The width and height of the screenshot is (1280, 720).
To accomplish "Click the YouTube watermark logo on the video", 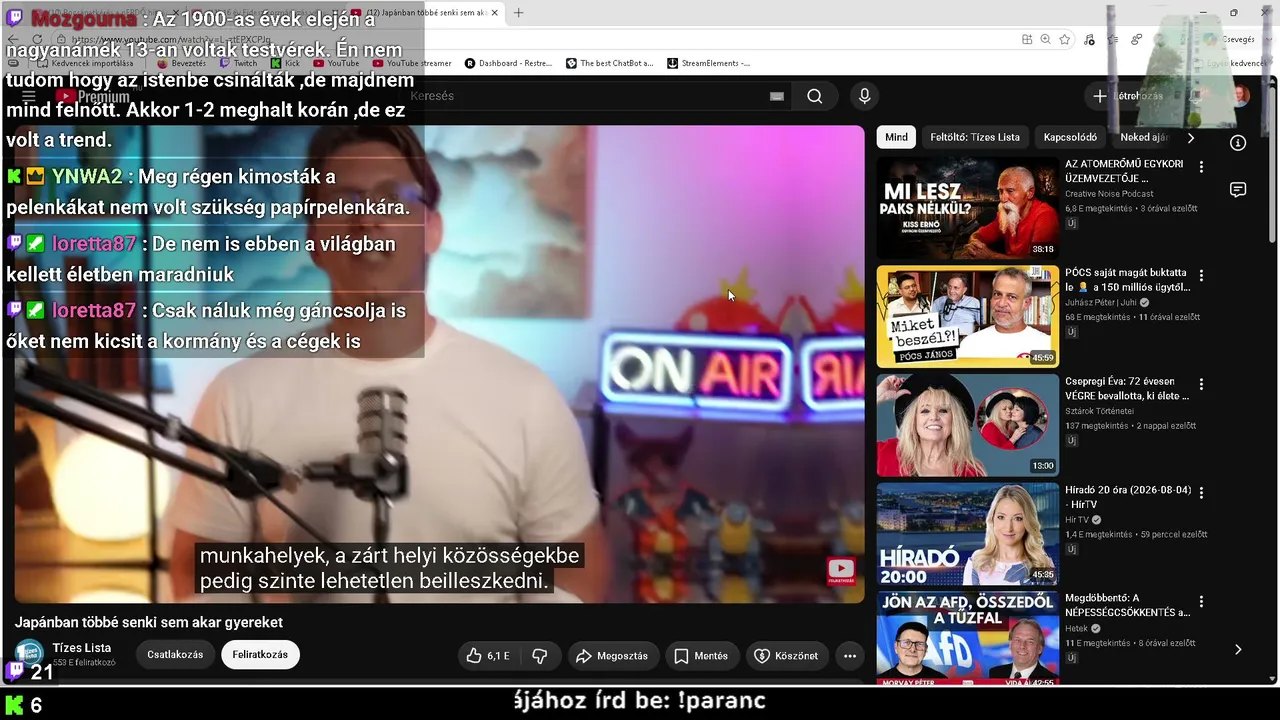I will click(x=841, y=570).
